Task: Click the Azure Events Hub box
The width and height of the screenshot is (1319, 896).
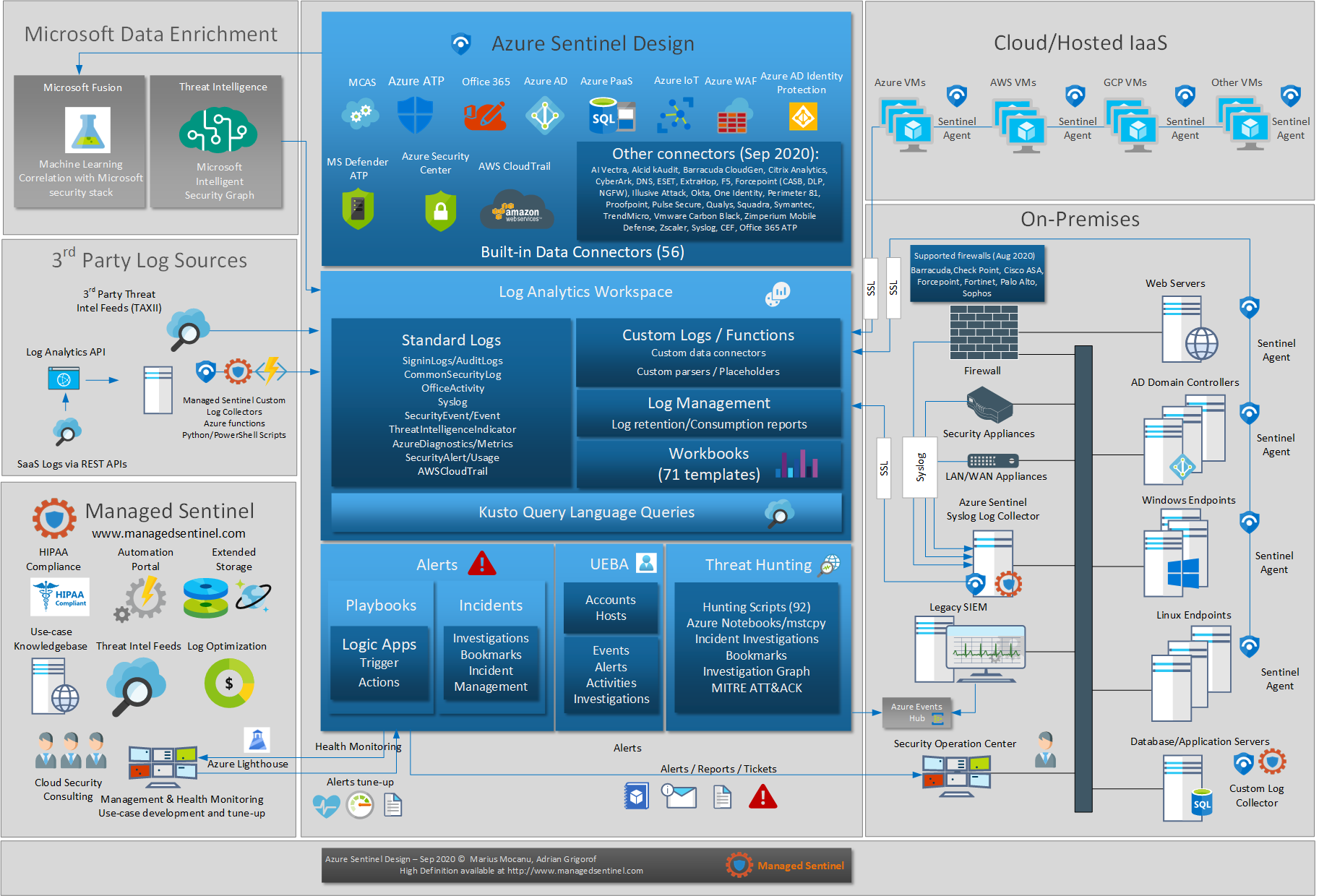Action: (916, 712)
